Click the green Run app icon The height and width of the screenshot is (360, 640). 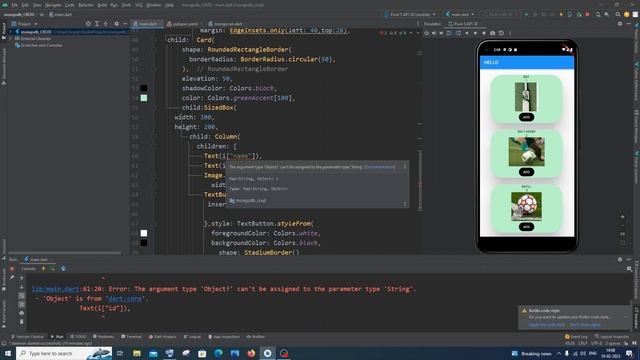point(527,14)
